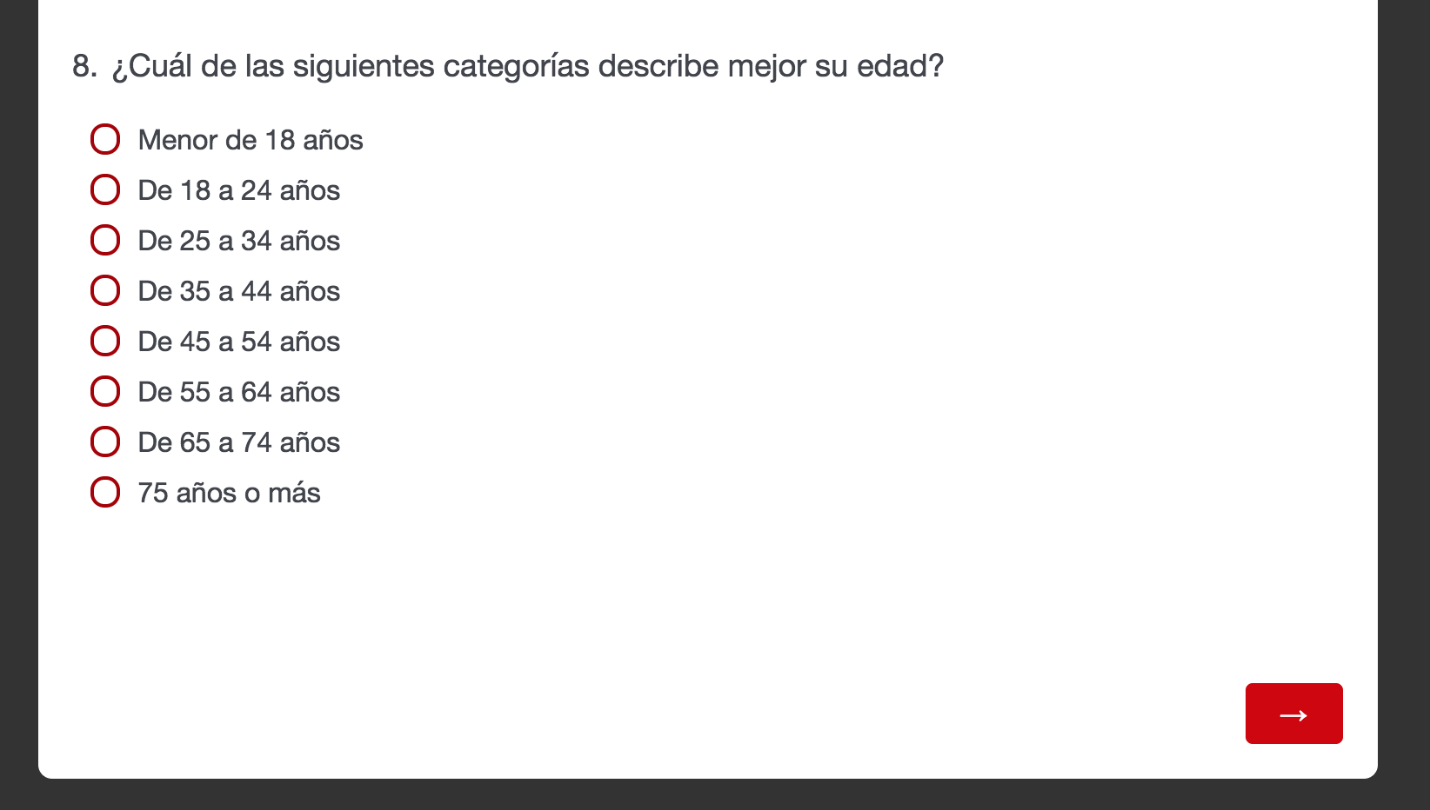Select the 'Menor de 18 años' radio circle
Image resolution: width=1430 pixels, height=810 pixels.
(x=105, y=139)
